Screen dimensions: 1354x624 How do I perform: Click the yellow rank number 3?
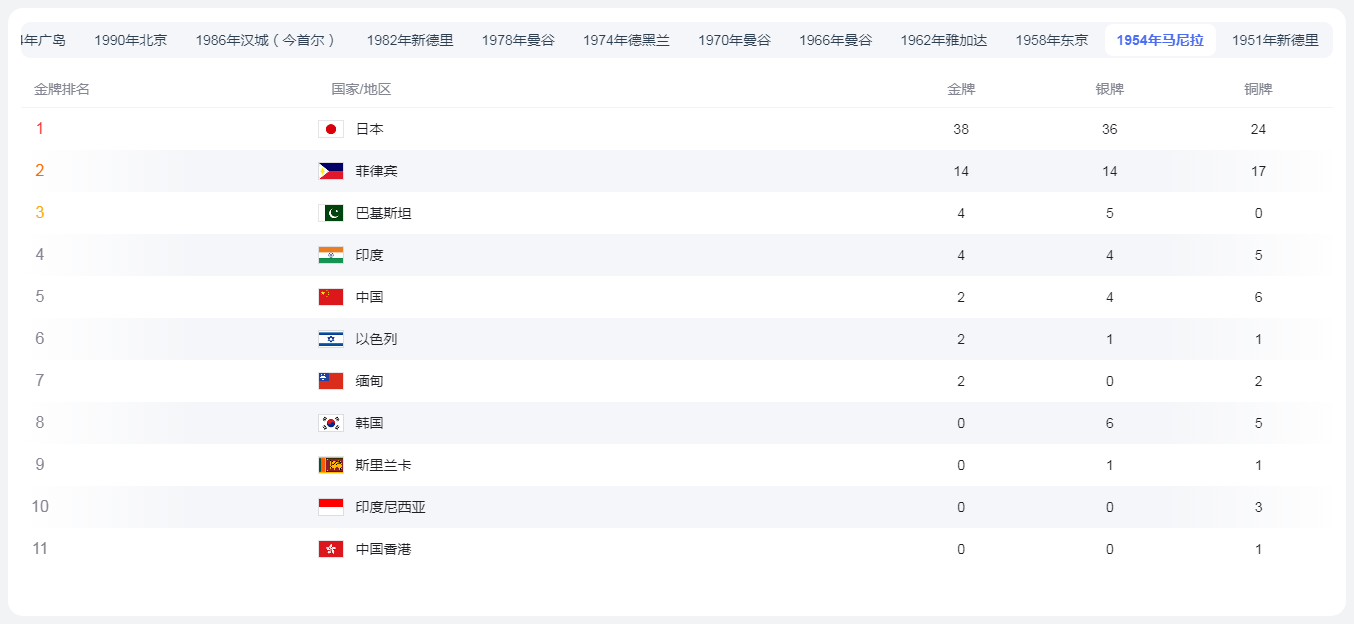click(40, 213)
